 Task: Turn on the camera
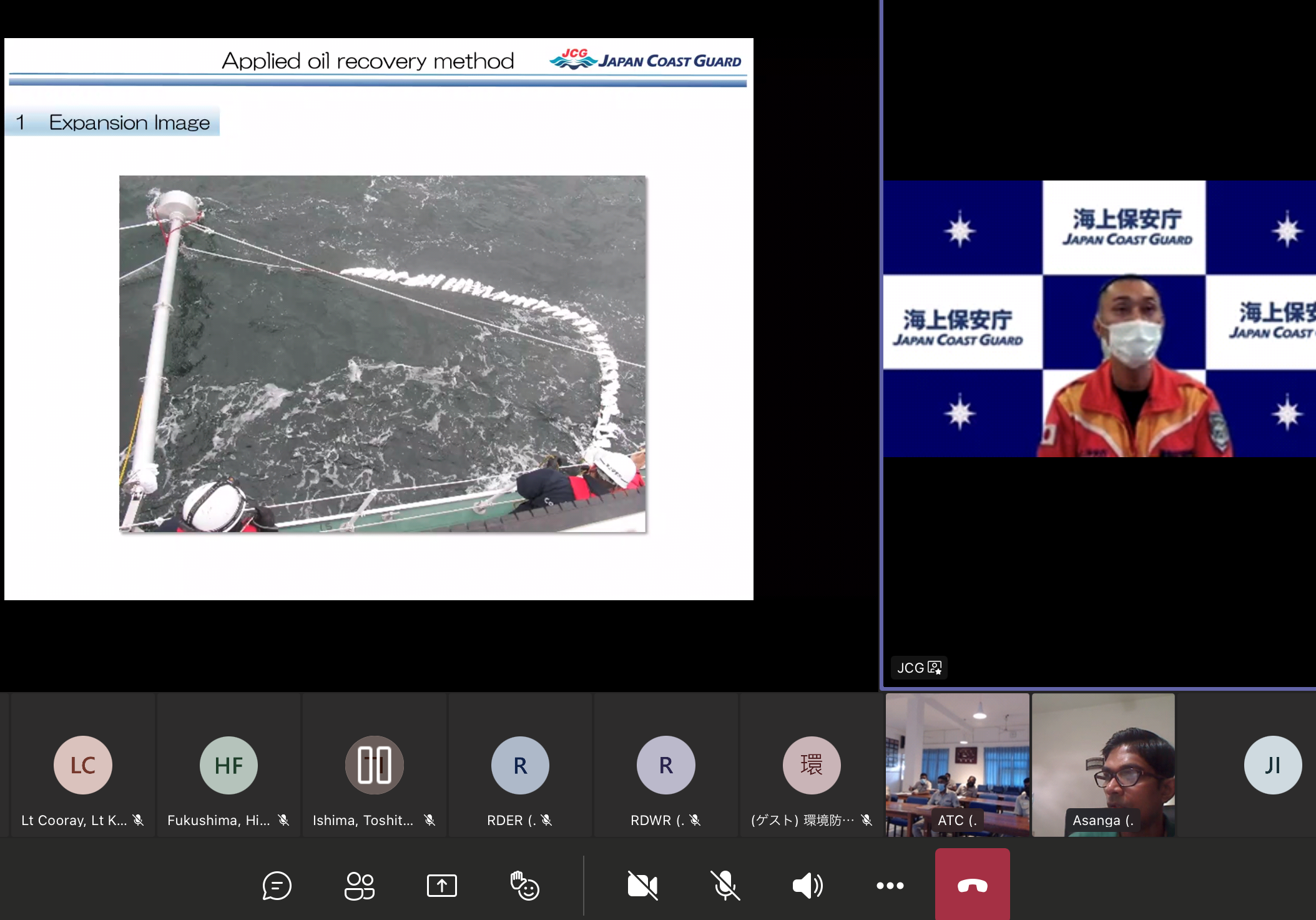coord(642,886)
